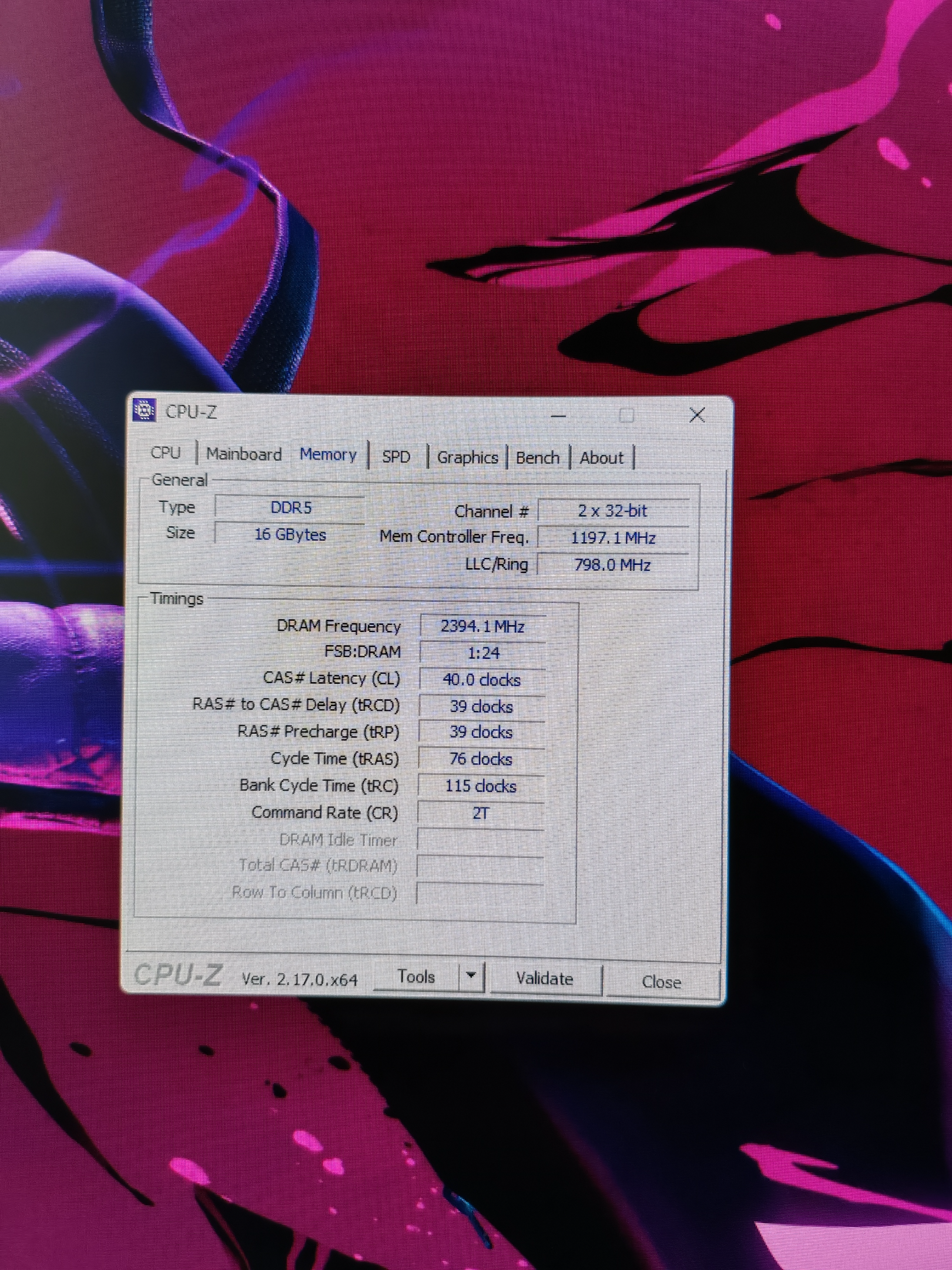The height and width of the screenshot is (1270, 952).
Task: Click the CPU-Z app icon in title bar
Action: 144,410
